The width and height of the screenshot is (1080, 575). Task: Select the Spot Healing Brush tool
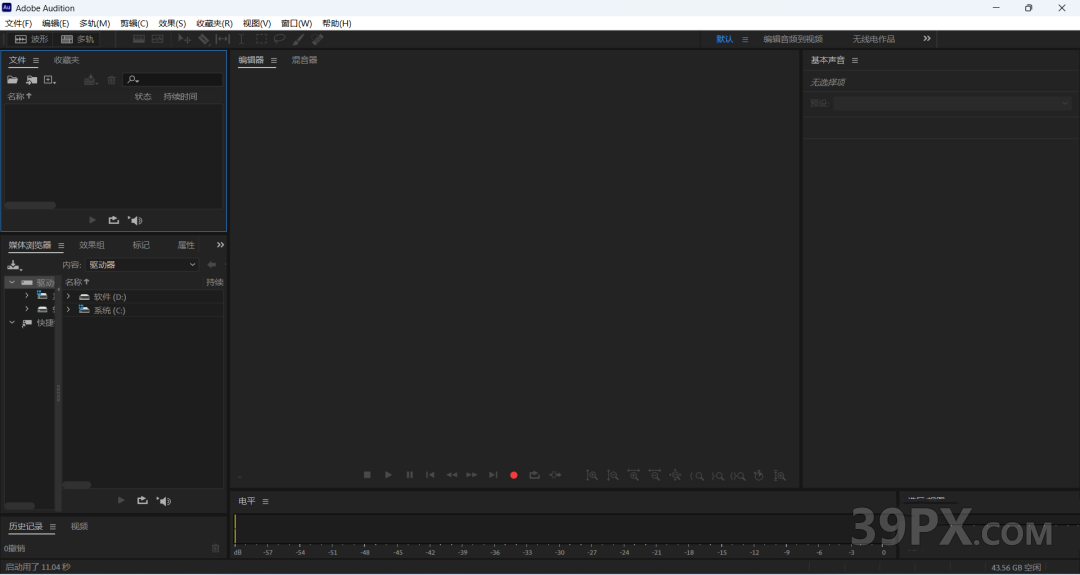(318, 39)
